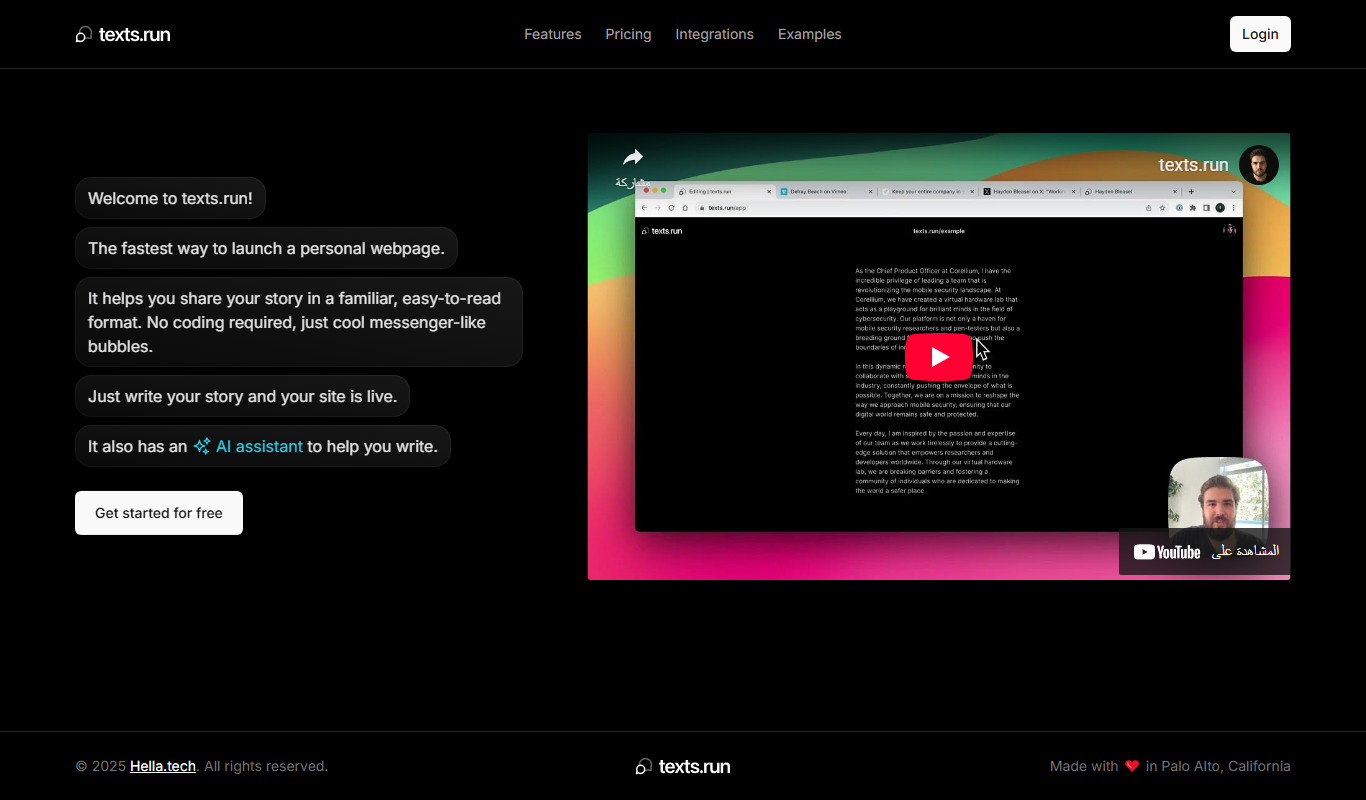
Task: Click the speaker webcam thumbnail in video
Action: point(1218,493)
